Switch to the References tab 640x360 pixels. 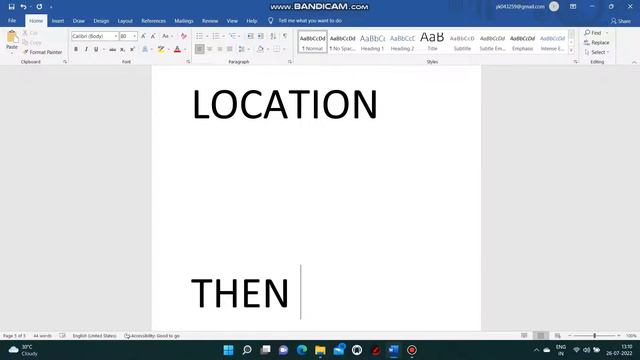[x=153, y=21]
